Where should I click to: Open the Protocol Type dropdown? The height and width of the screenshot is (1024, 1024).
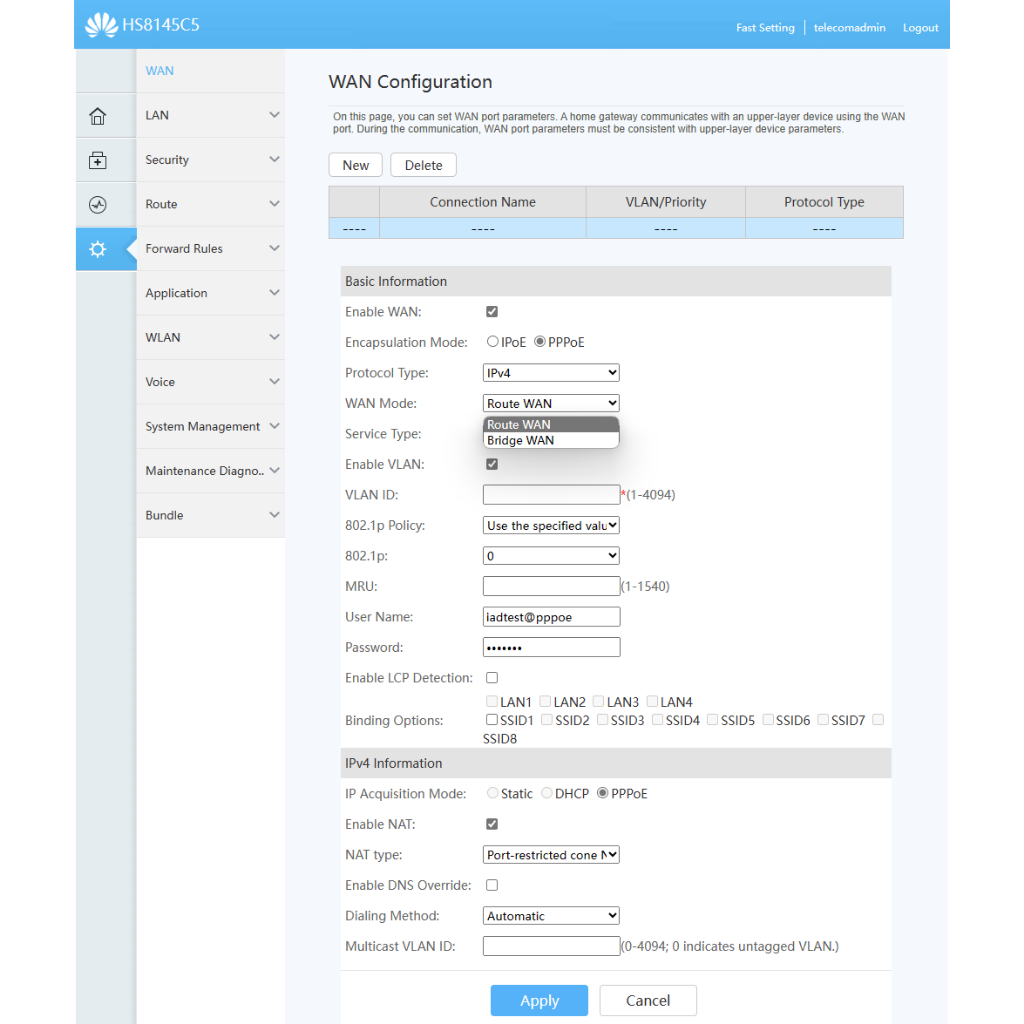tap(551, 373)
